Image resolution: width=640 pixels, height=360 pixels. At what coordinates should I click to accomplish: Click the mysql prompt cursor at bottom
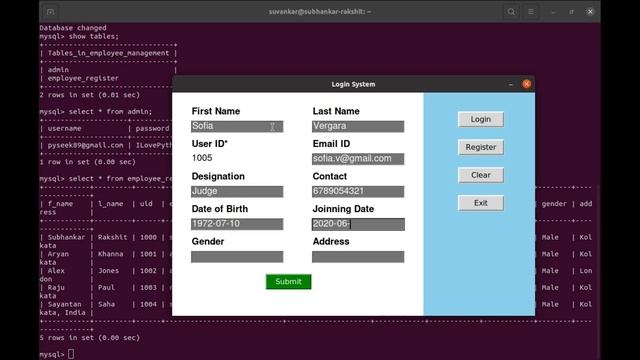[71, 354]
